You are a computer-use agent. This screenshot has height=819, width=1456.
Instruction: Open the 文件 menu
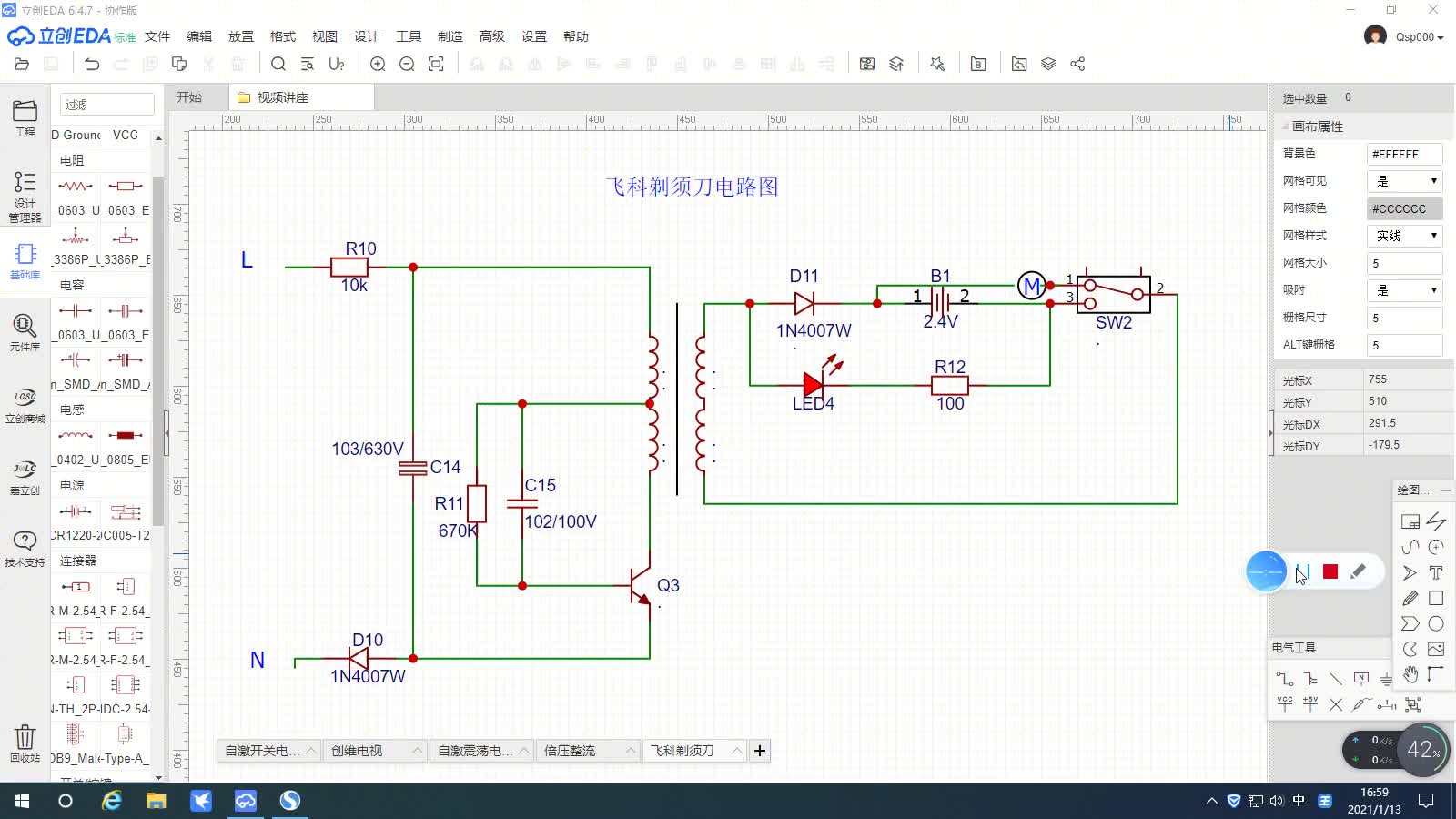[x=157, y=36]
